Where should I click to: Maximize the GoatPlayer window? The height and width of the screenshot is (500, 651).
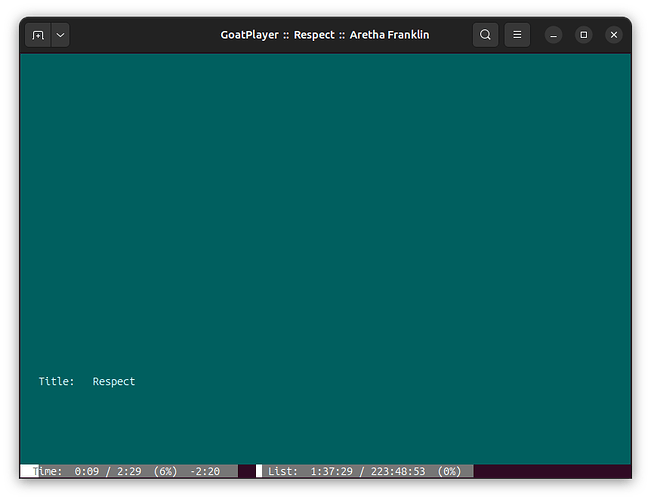click(584, 35)
